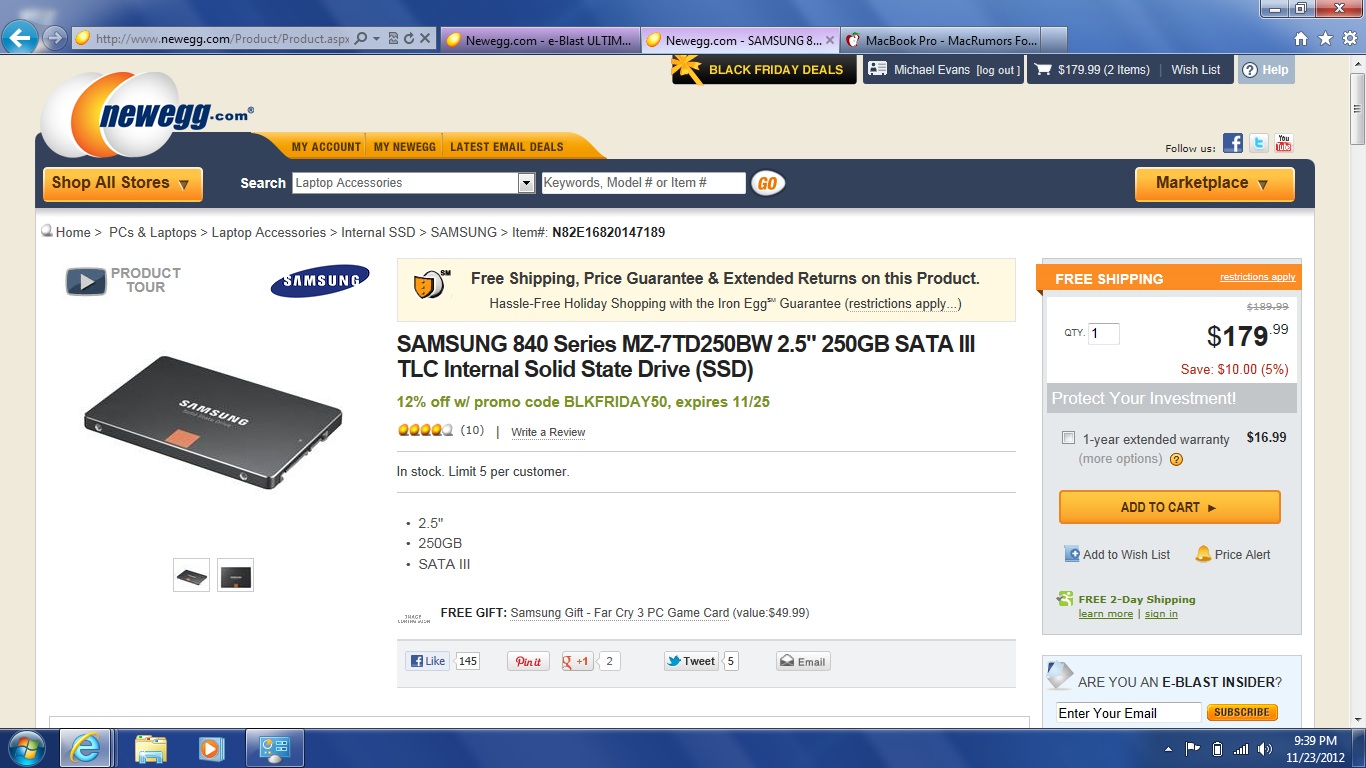Expand the Marketplace dropdown
1366x768 pixels.
click(x=1214, y=184)
